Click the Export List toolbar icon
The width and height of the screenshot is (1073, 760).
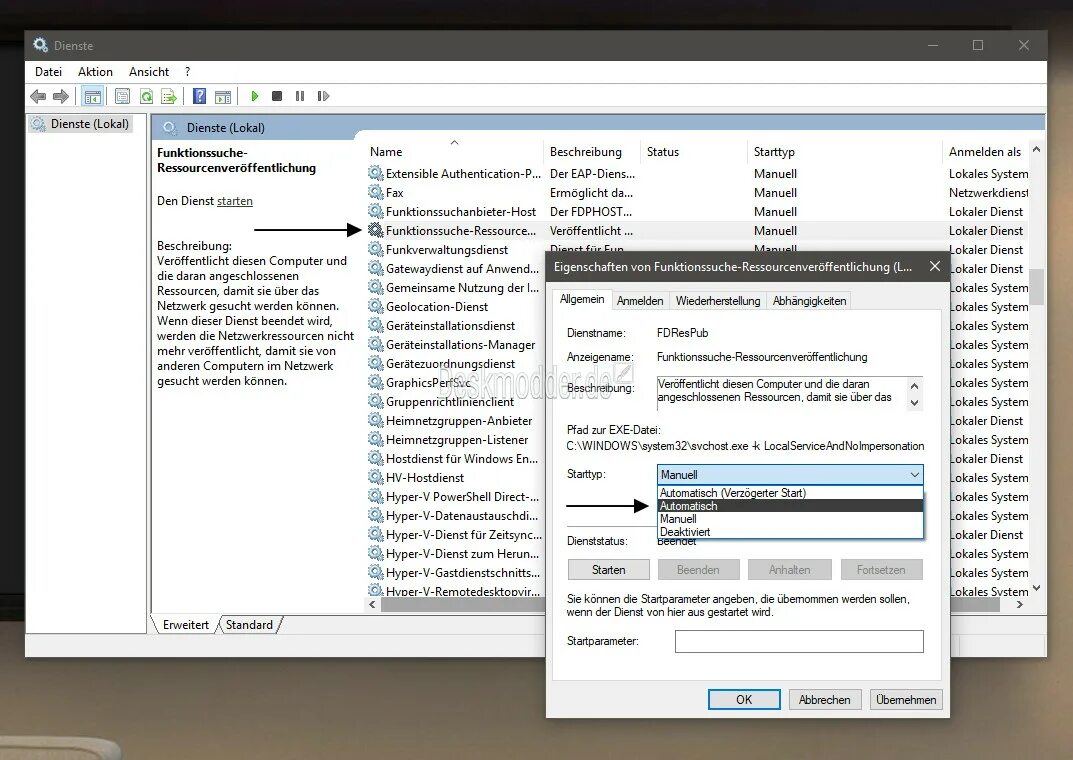click(x=169, y=95)
